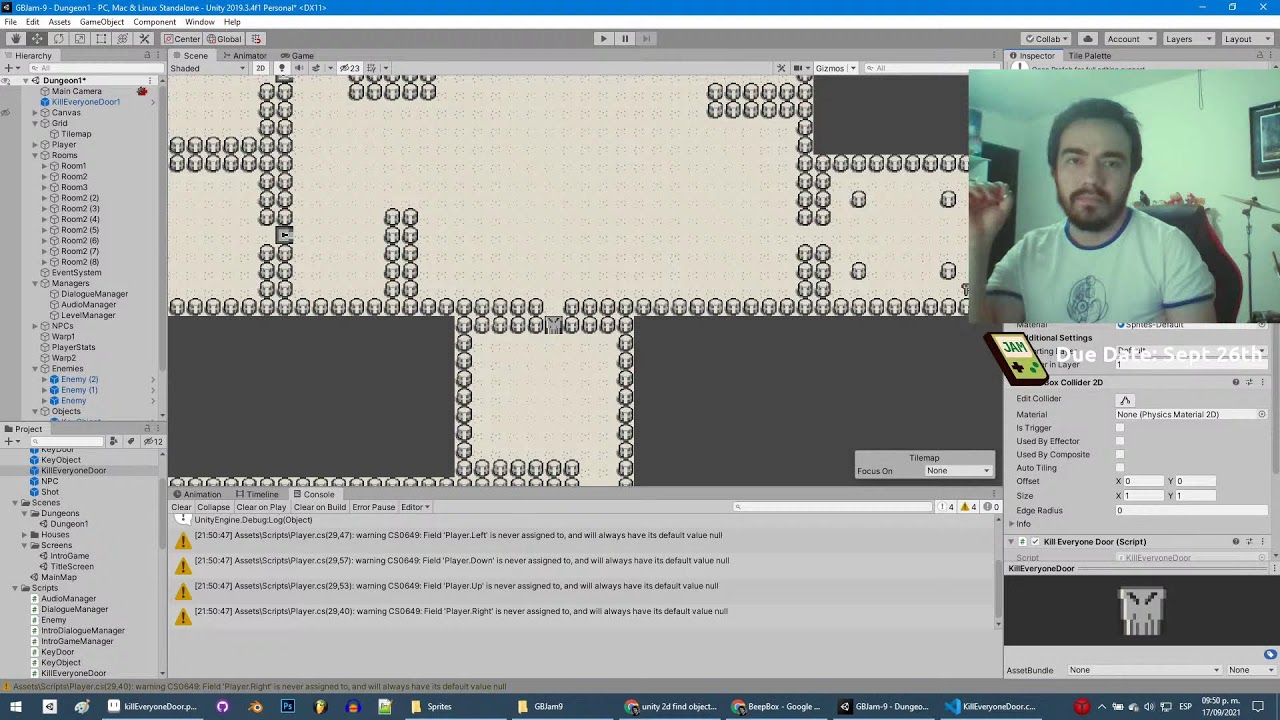Open Shaded draw mode dropdown

pos(207,68)
